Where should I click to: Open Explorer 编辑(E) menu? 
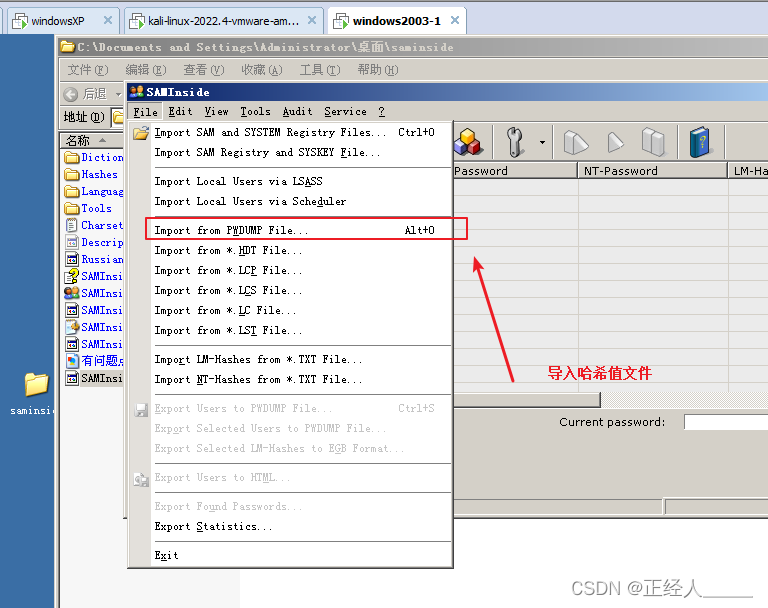(x=146, y=70)
